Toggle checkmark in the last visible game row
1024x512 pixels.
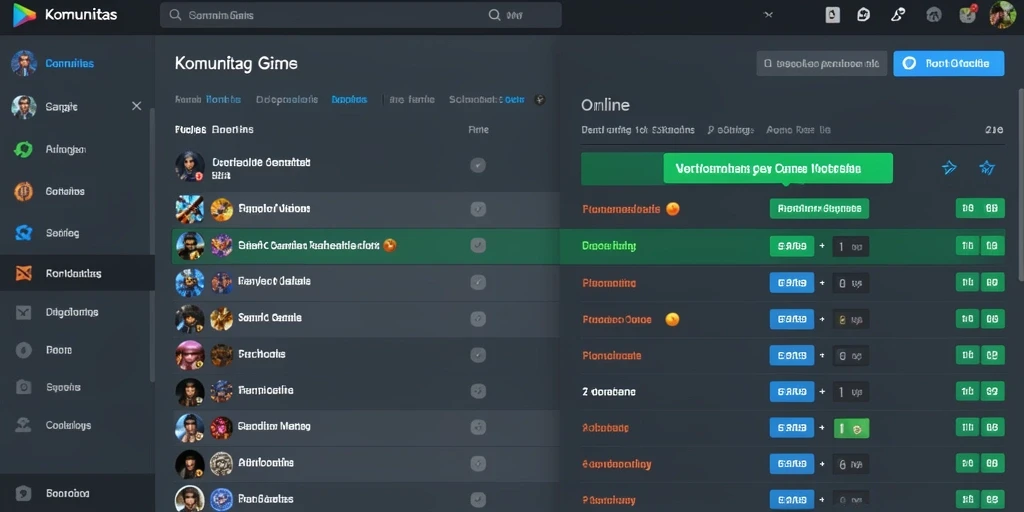click(x=478, y=500)
